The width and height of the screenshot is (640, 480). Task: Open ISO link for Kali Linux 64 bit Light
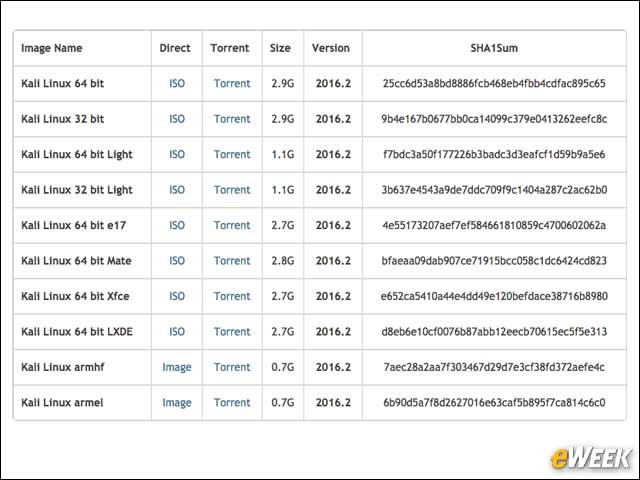(177, 154)
